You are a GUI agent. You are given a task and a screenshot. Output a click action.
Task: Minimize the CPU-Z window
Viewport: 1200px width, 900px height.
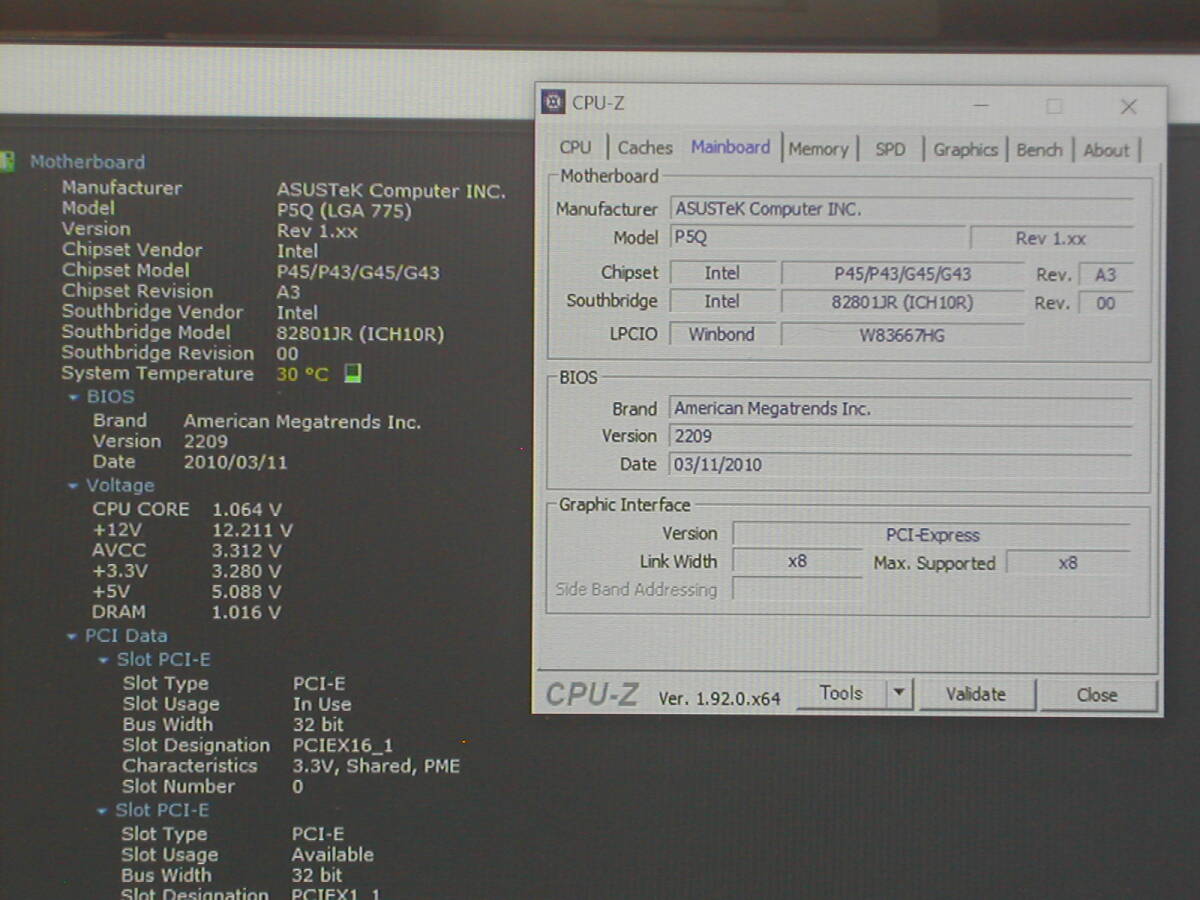pyautogui.click(x=980, y=105)
